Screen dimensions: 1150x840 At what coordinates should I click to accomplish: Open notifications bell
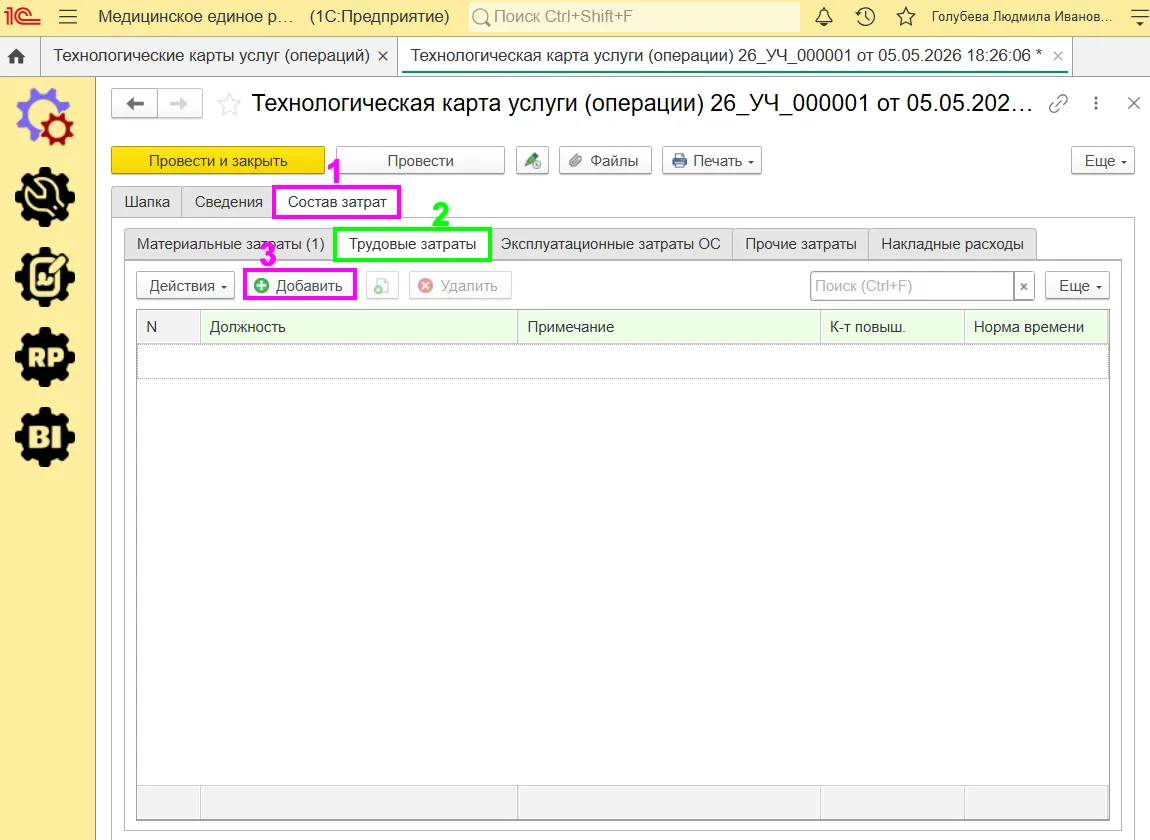(824, 16)
